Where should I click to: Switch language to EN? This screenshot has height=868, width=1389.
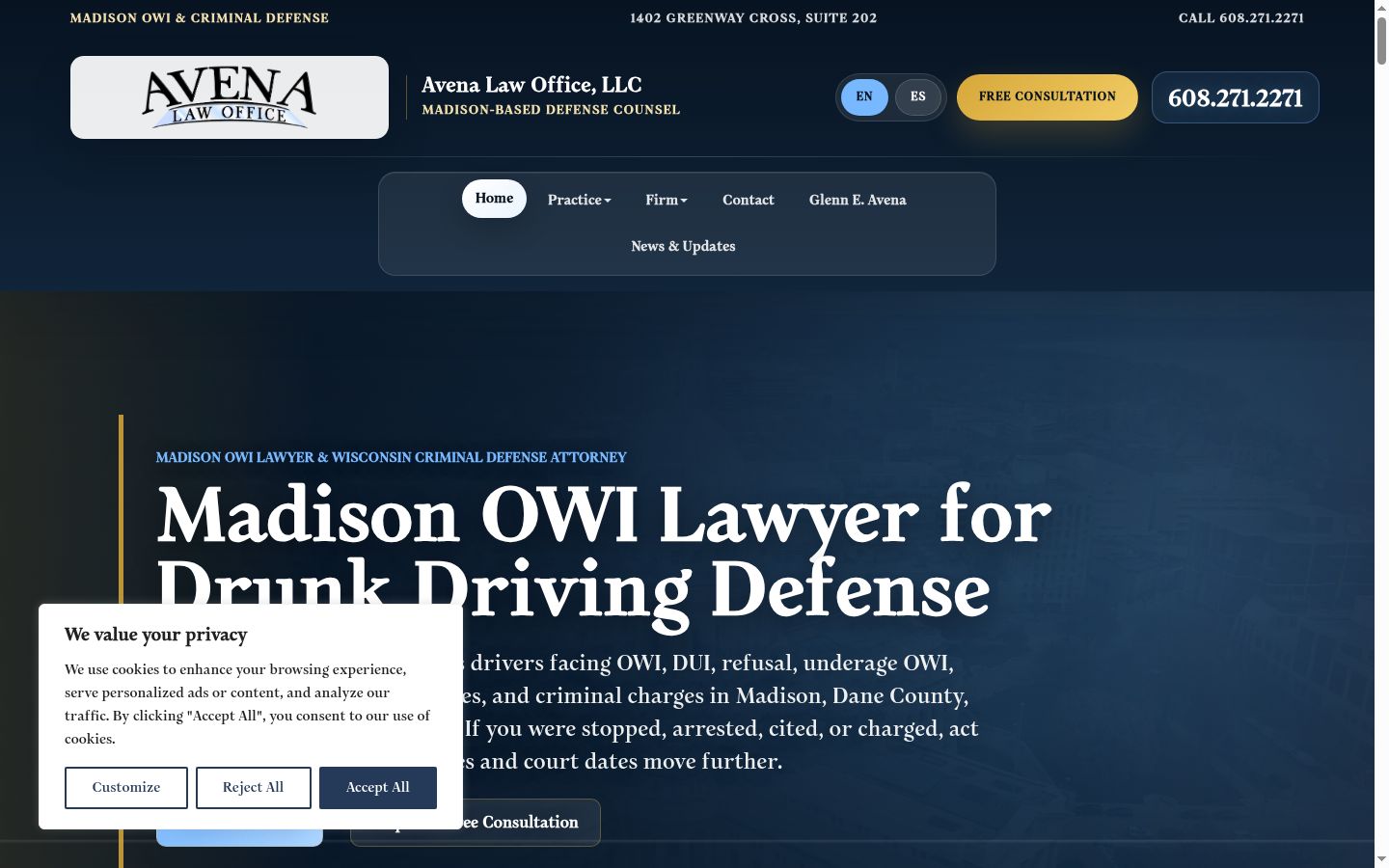tap(864, 97)
